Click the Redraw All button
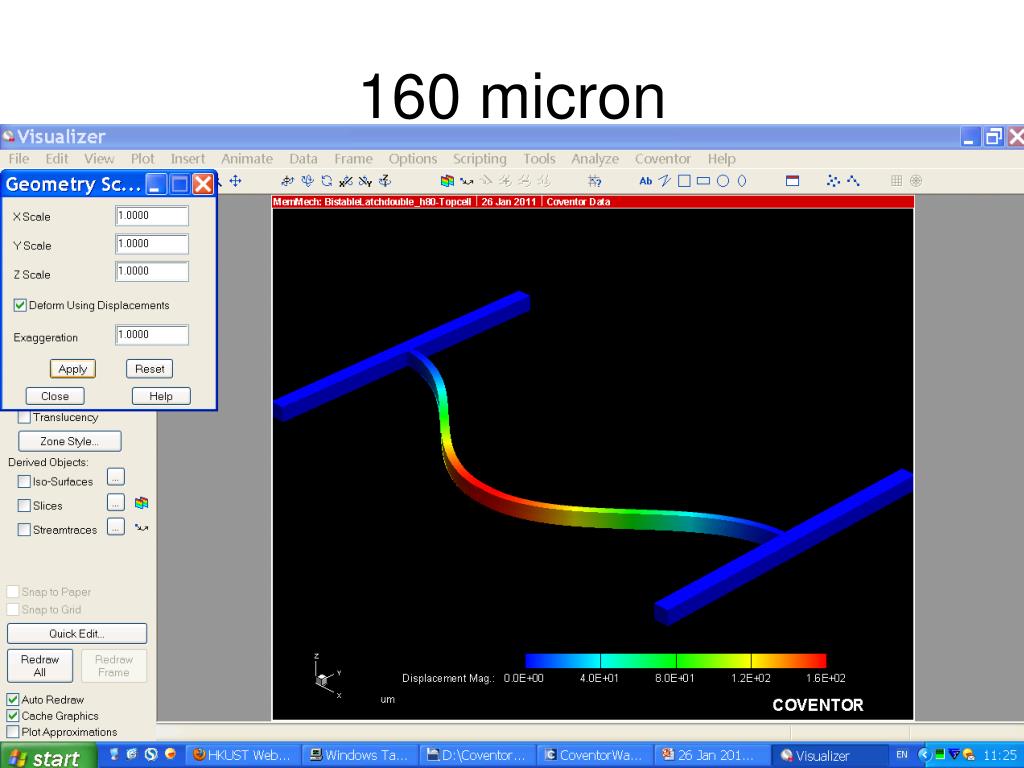This screenshot has height=768, width=1024. click(40, 665)
